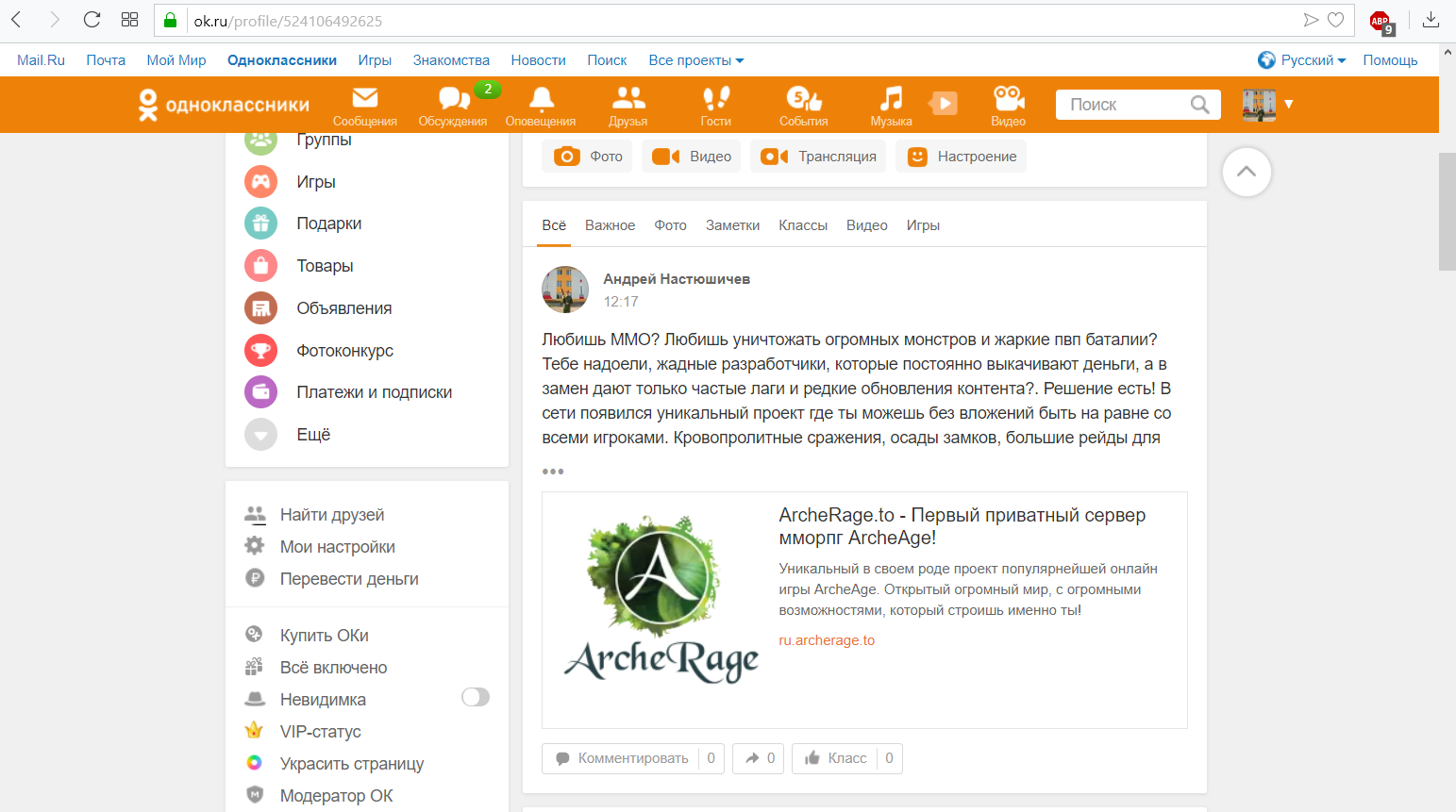Select the Видео feed tab
The height and width of the screenshot is (812, 1456).
(x=867, y=225)
